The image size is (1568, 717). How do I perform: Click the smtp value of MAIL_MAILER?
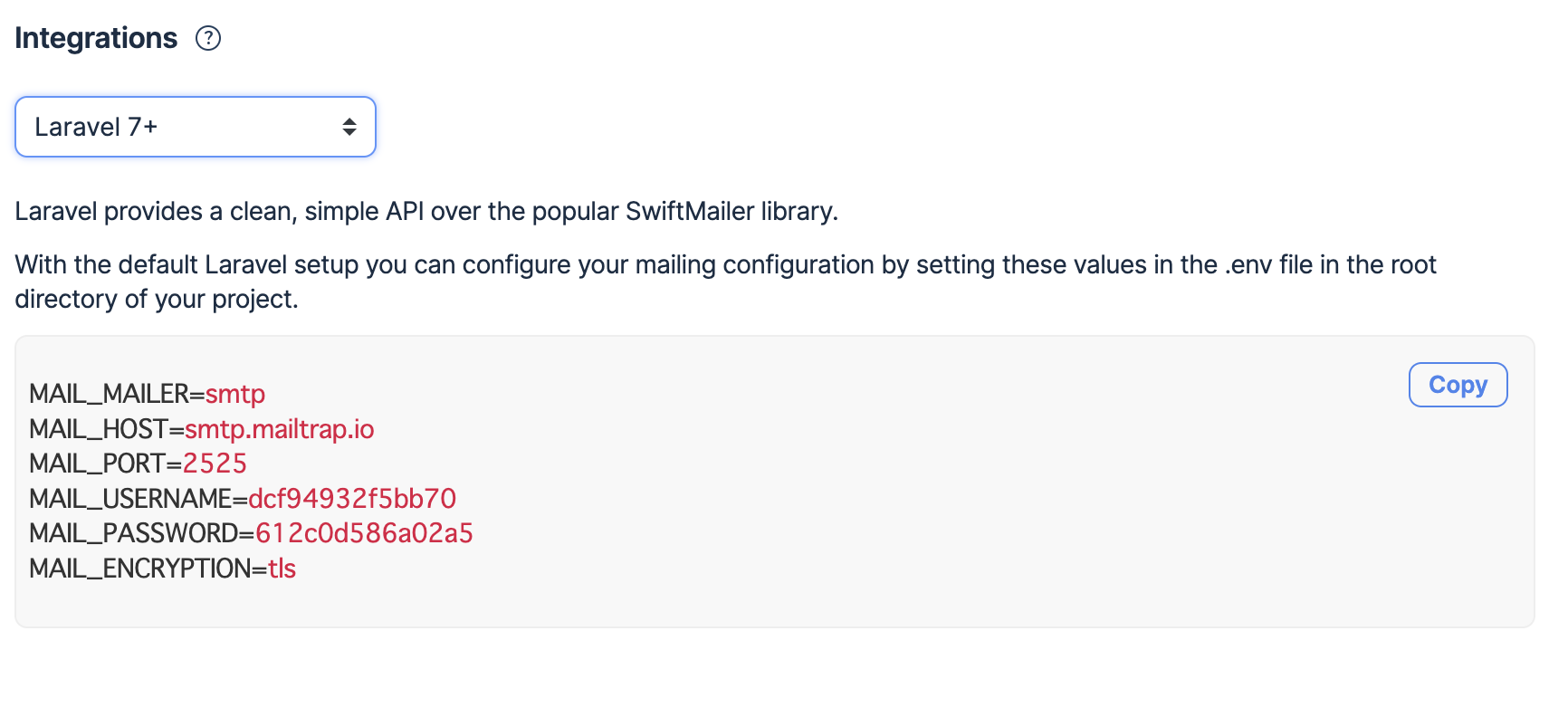(x=235, y=395)
